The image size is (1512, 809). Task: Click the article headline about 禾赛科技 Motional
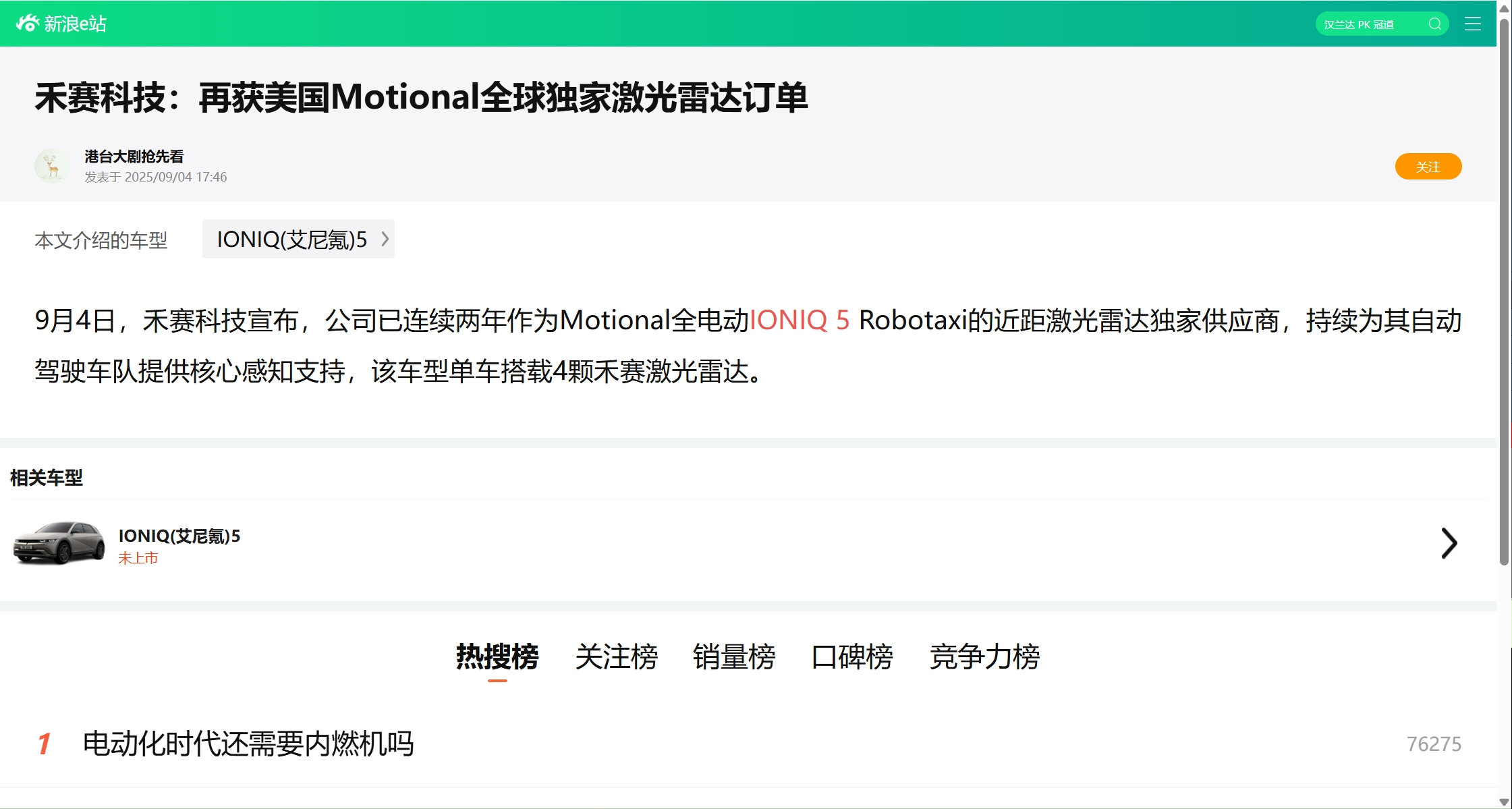pyautogui.click(x=421, y=97)
